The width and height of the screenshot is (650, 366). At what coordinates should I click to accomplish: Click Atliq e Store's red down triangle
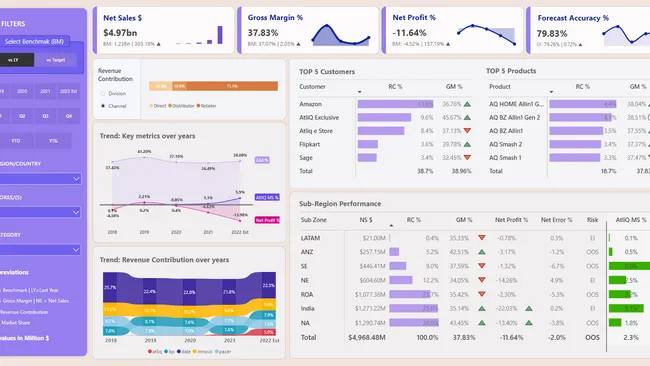[x=467, y=131]
